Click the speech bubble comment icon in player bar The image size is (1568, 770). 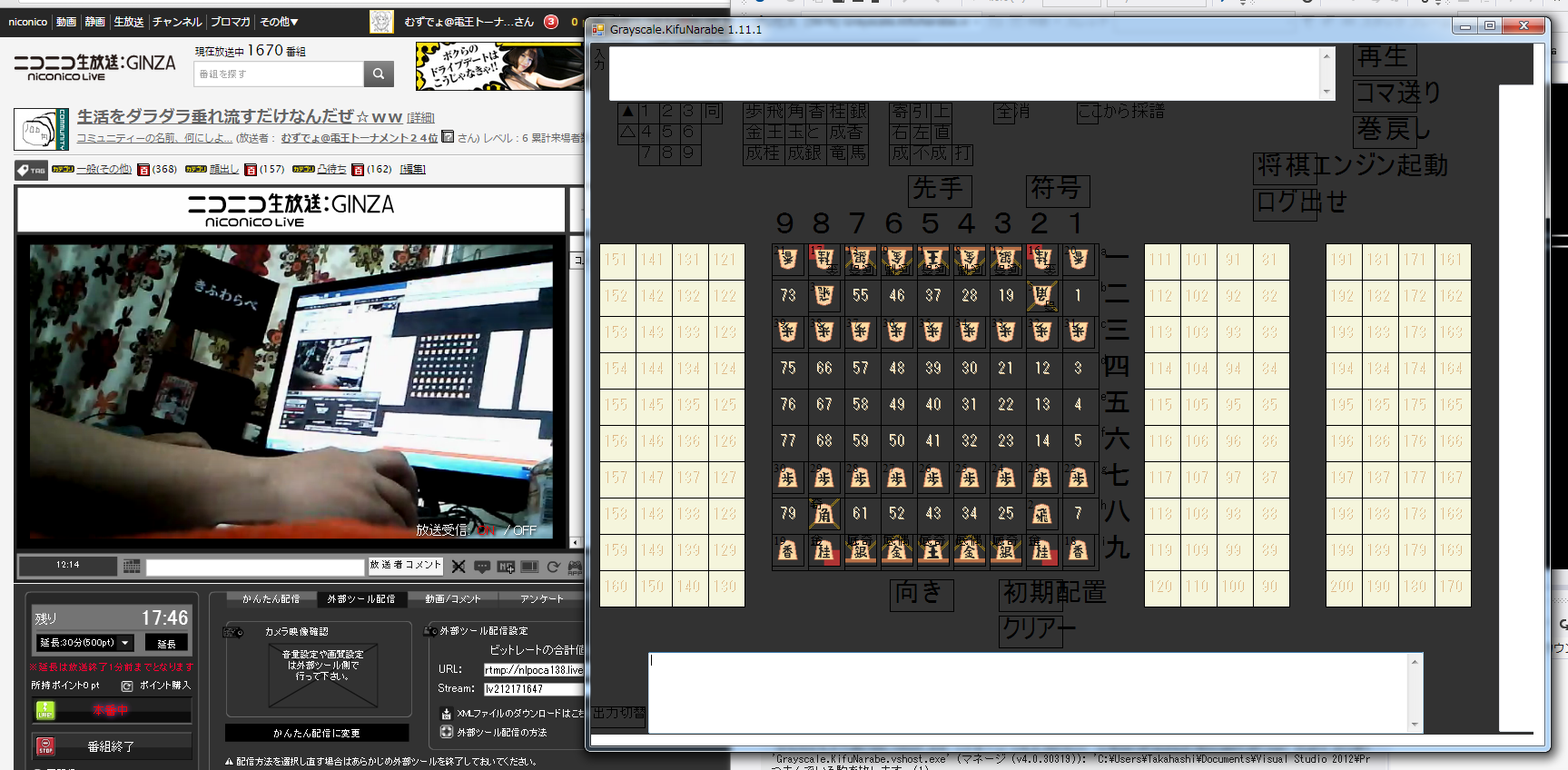coord(482,567)
